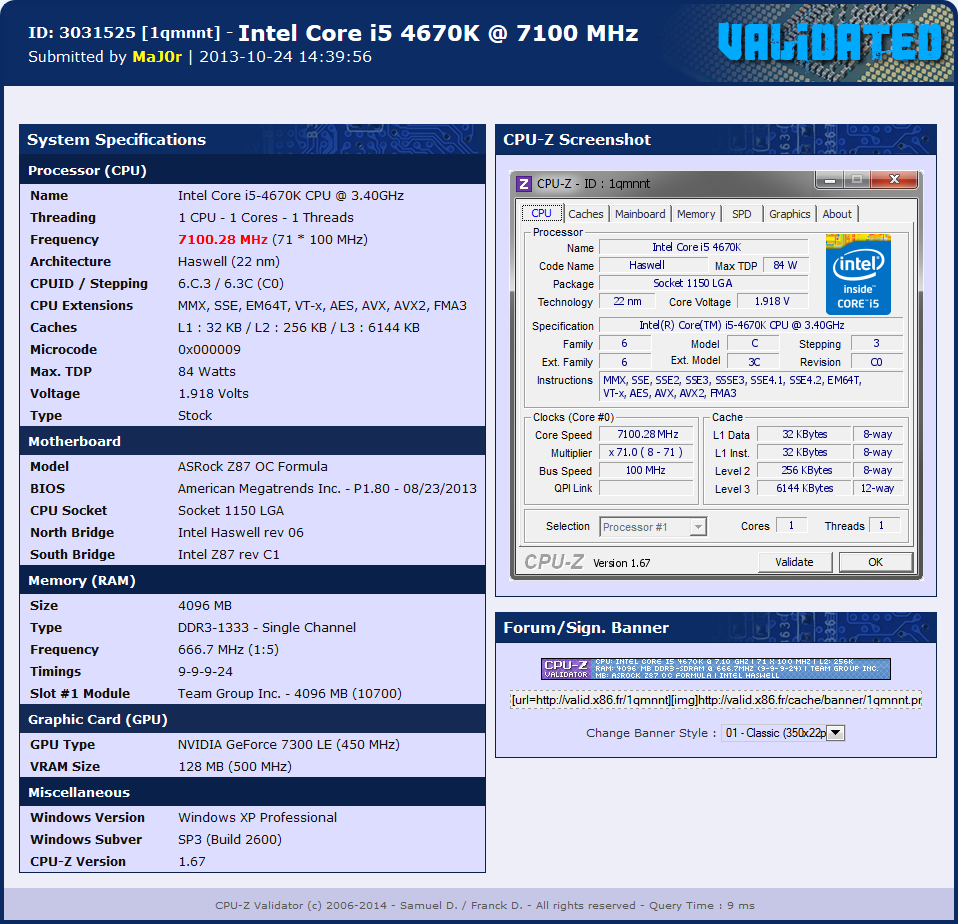The height and width of the screenshot is (924, 958).
Task: Close the CPU-Z window
Action: coord(894,179)
